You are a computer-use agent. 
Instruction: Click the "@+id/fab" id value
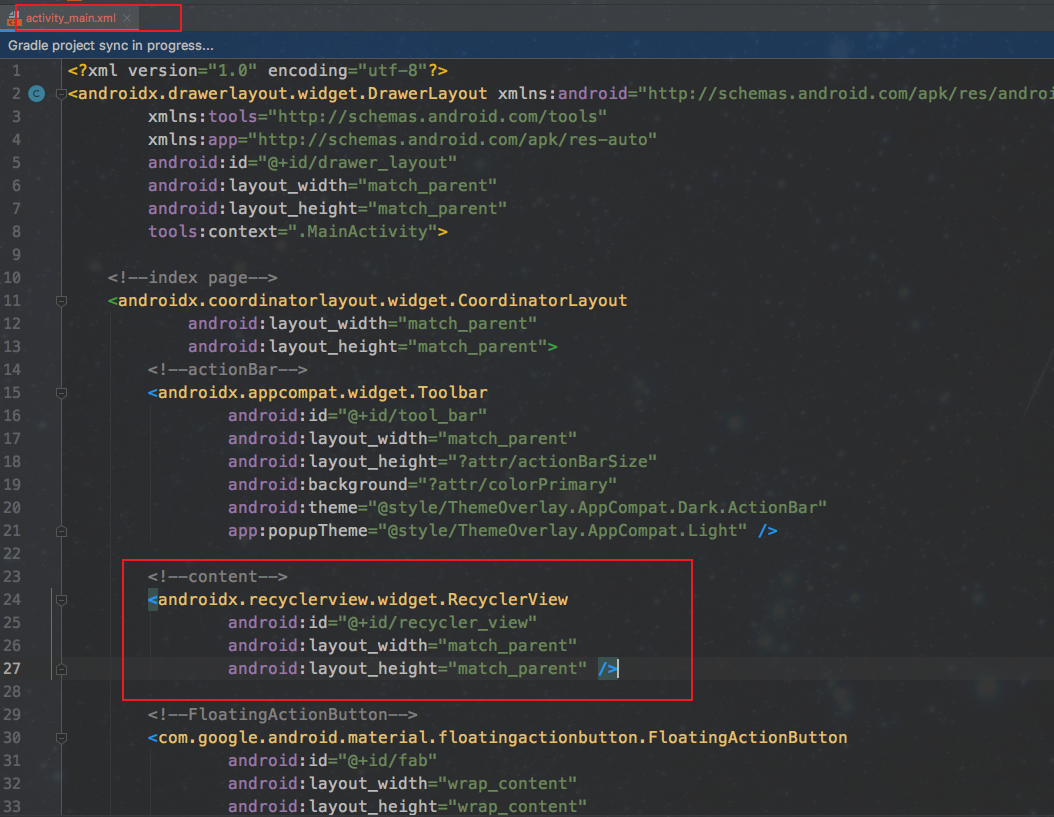[x=387, y=761]
